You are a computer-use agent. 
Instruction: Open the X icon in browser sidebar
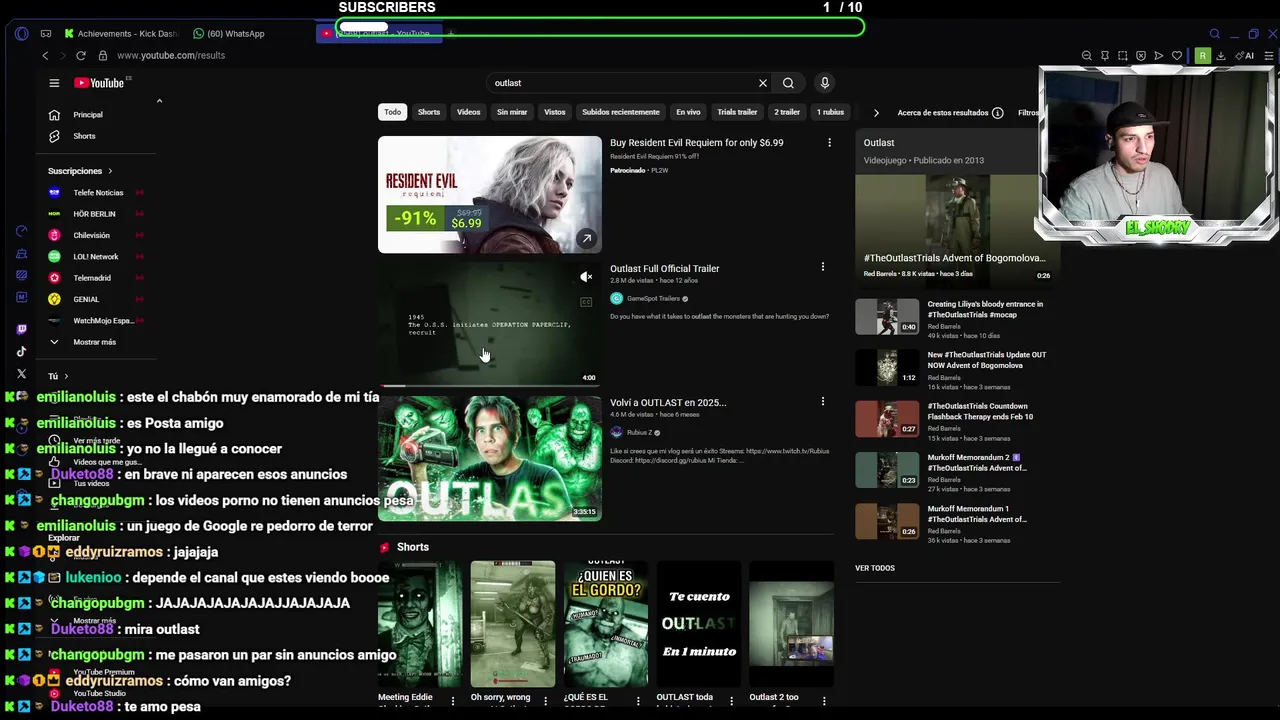tap(21, 374)
